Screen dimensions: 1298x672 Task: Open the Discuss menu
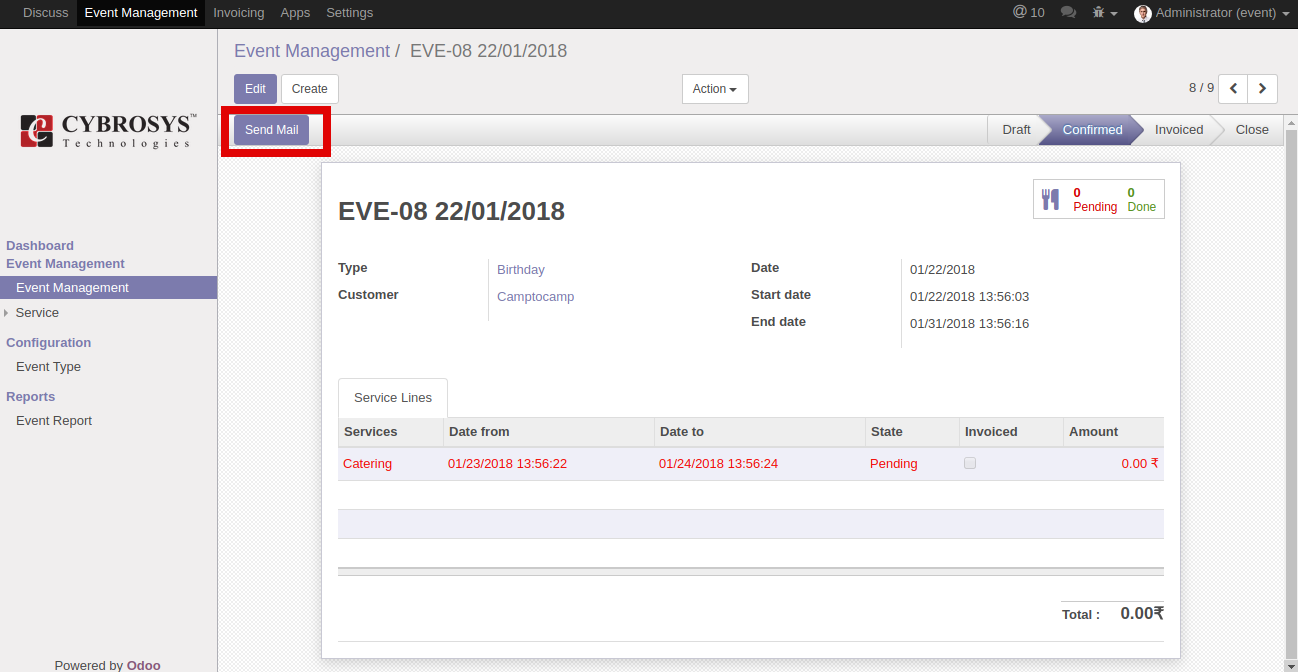pyautogui.click(x=46, y=13)
